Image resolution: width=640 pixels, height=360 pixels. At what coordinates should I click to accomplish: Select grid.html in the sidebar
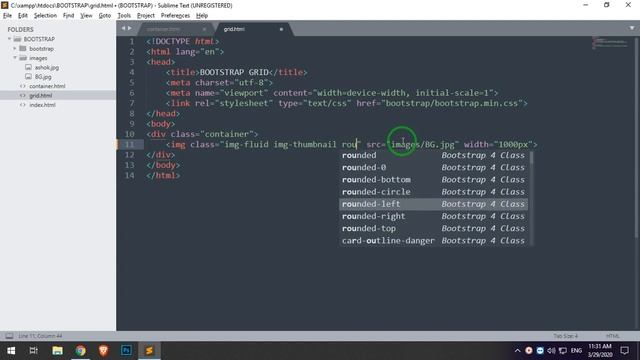(x=40, y=96)
